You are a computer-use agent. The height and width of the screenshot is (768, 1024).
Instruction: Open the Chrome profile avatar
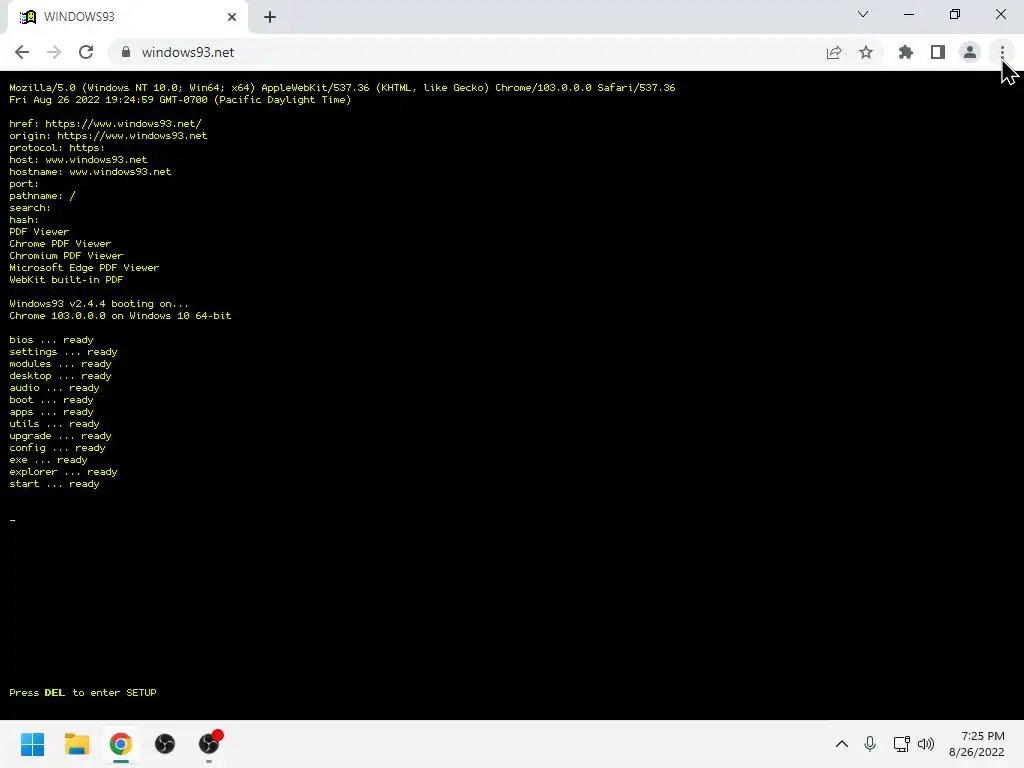(970, 52)
